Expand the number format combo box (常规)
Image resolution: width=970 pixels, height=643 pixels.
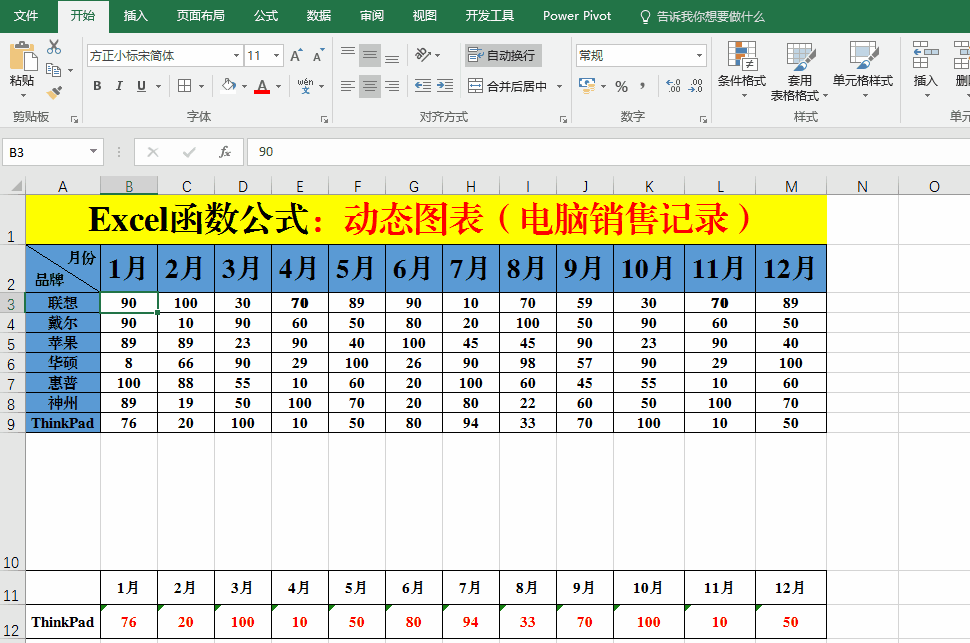698,56
